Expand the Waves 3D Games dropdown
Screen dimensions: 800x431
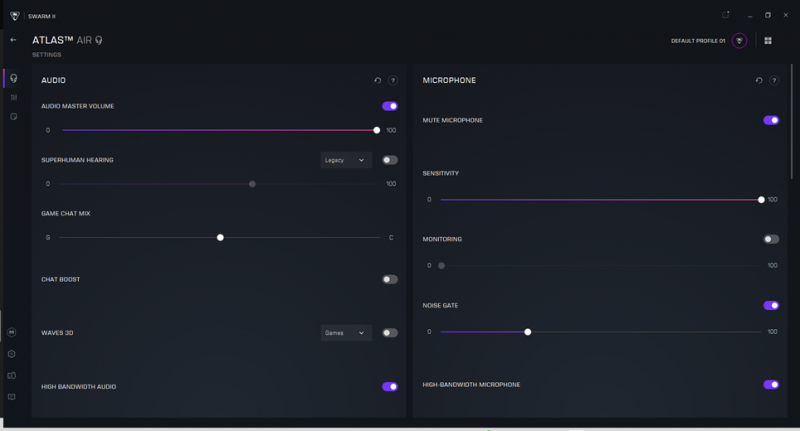coord(346,333)
